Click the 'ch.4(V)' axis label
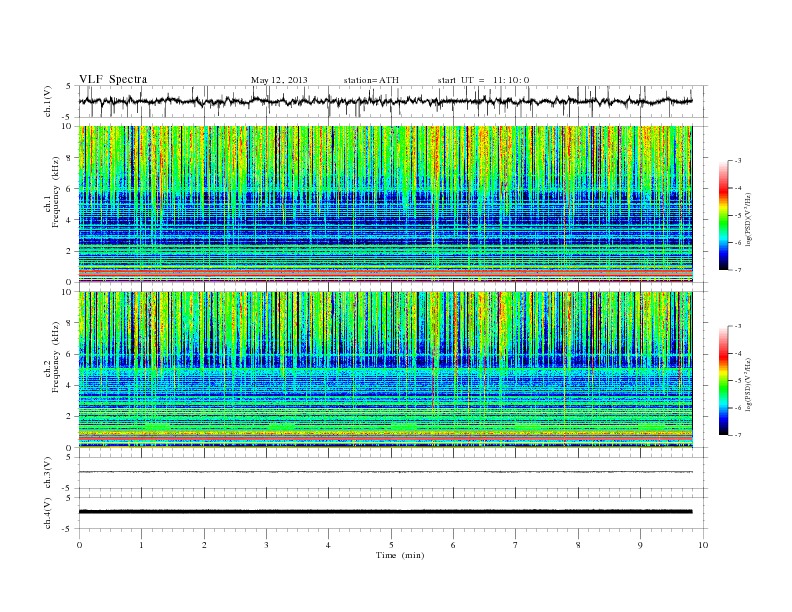792x612 pixels. [x=48, y=513]
